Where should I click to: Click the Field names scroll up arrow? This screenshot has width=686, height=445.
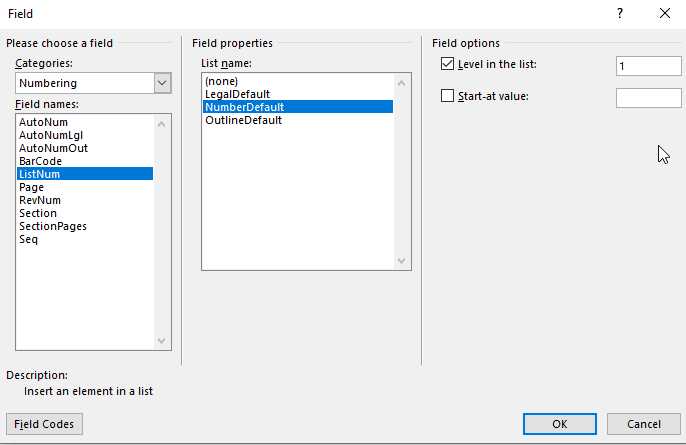161,124
